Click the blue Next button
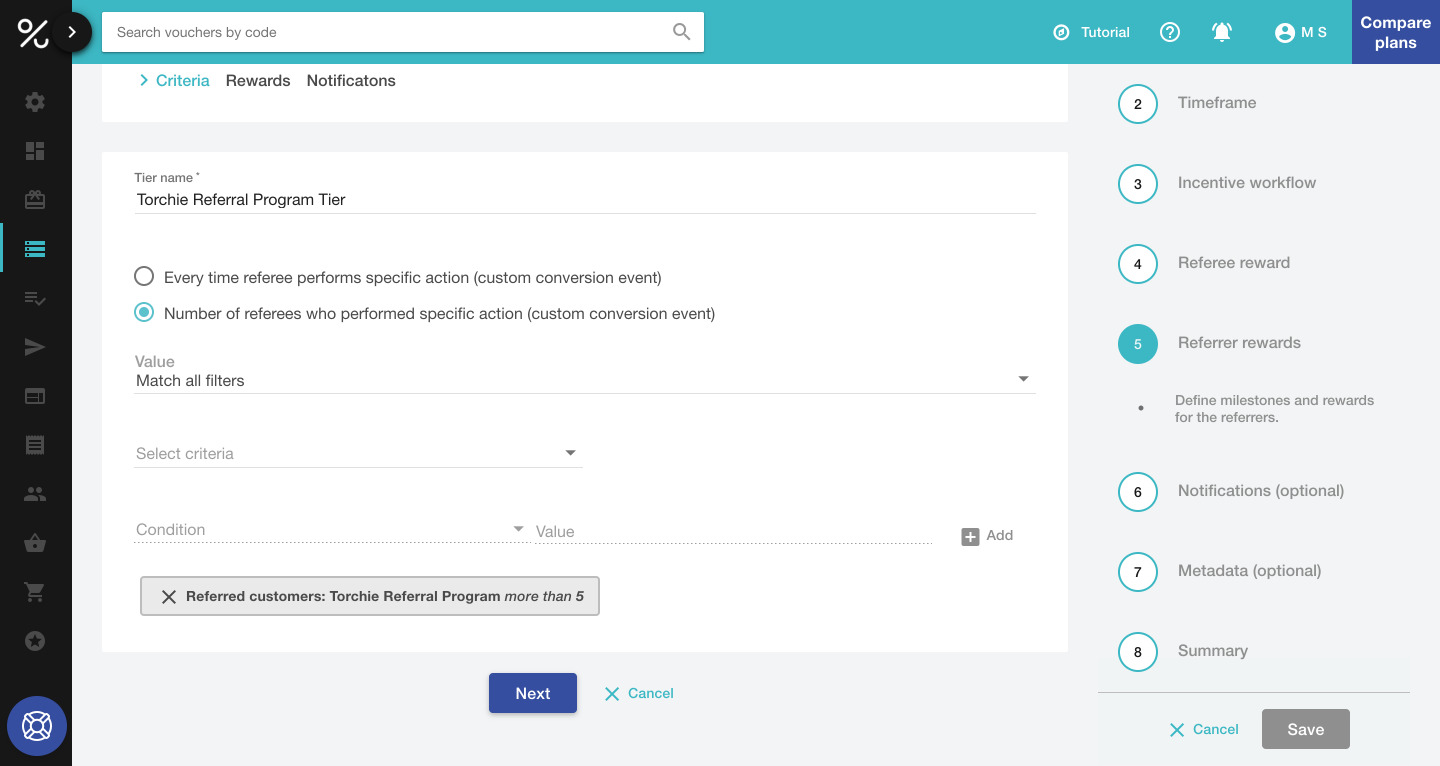The image size is (1440, 766). (532, 693)
